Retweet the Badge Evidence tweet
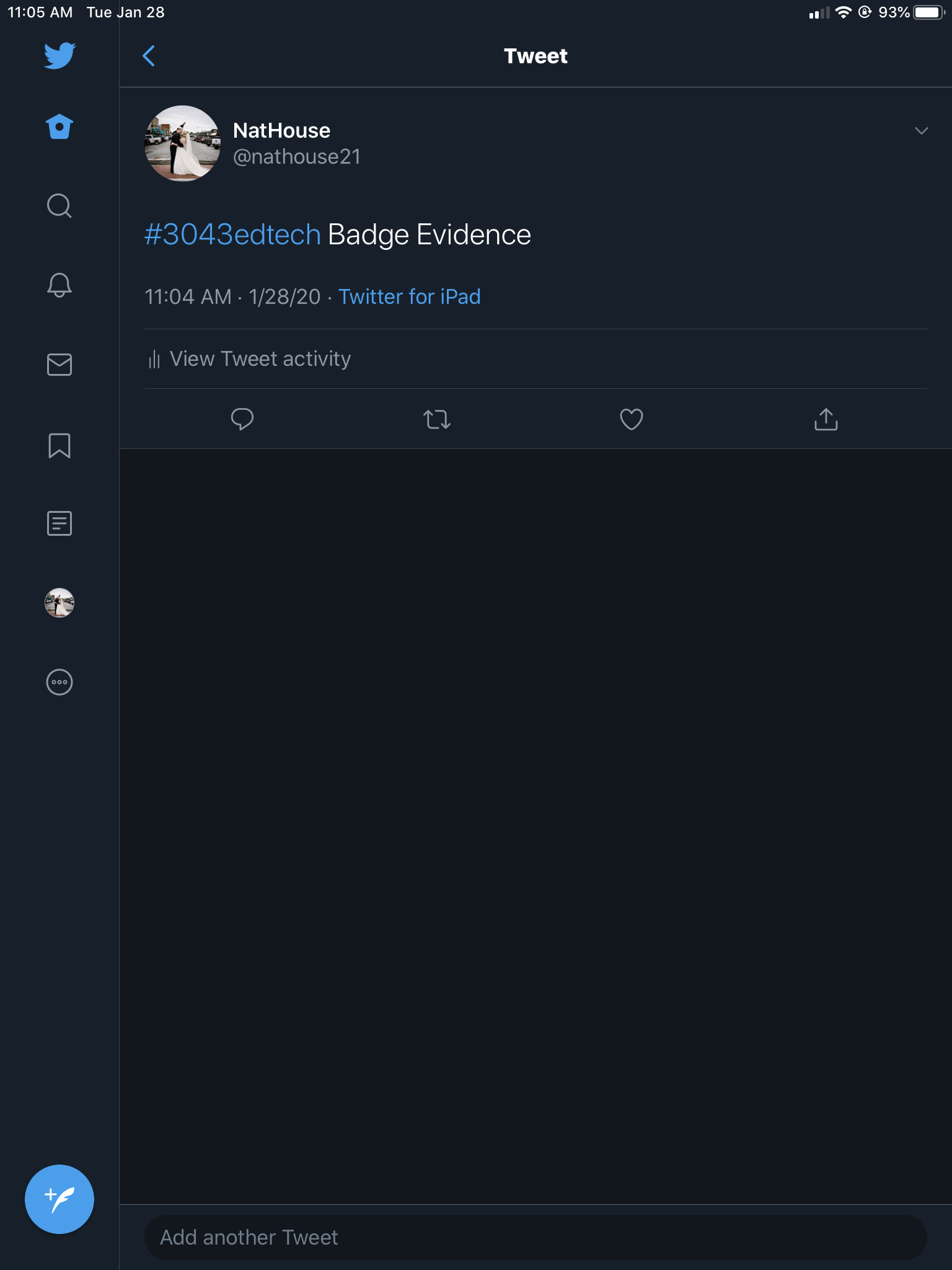This screenshot has width=952, height=1270. click(x=437, y=419)
